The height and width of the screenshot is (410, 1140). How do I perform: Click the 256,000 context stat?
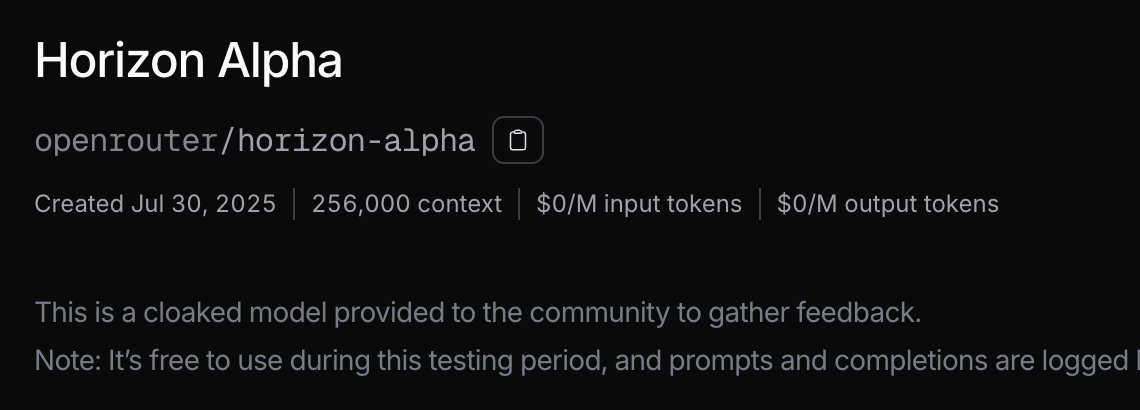tap(406, 204)
